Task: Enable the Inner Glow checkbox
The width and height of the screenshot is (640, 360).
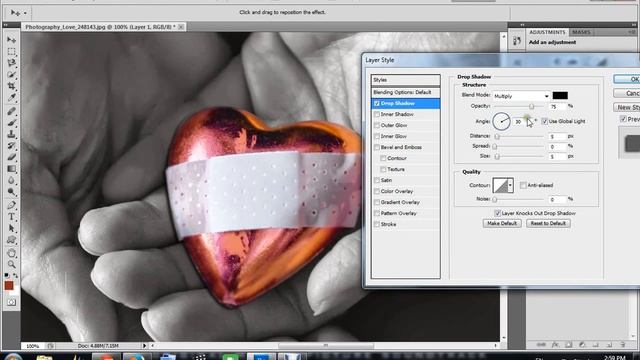Action: coord(377,136)
